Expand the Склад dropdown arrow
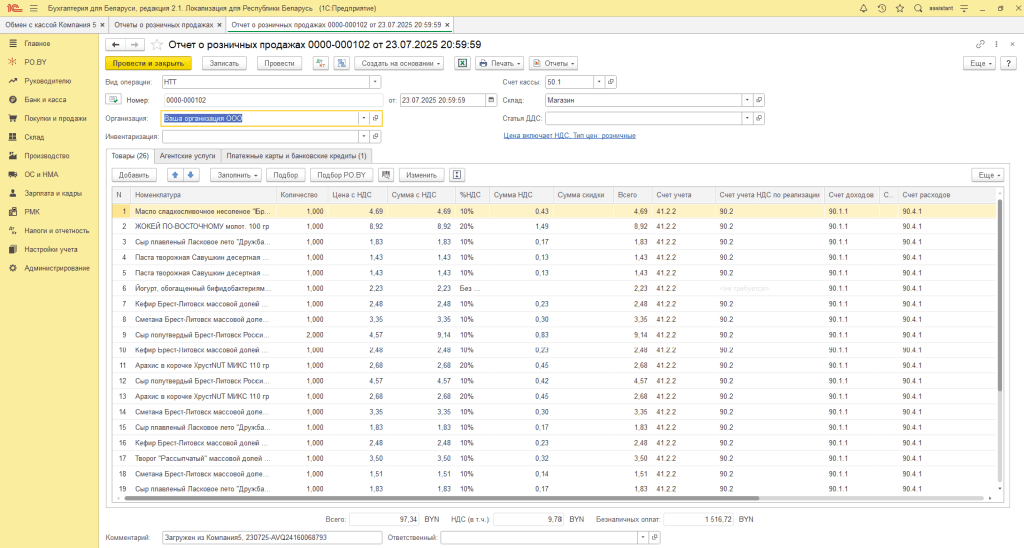The image size is (1024, 548). pyautogui.click(x=747, y=100)
